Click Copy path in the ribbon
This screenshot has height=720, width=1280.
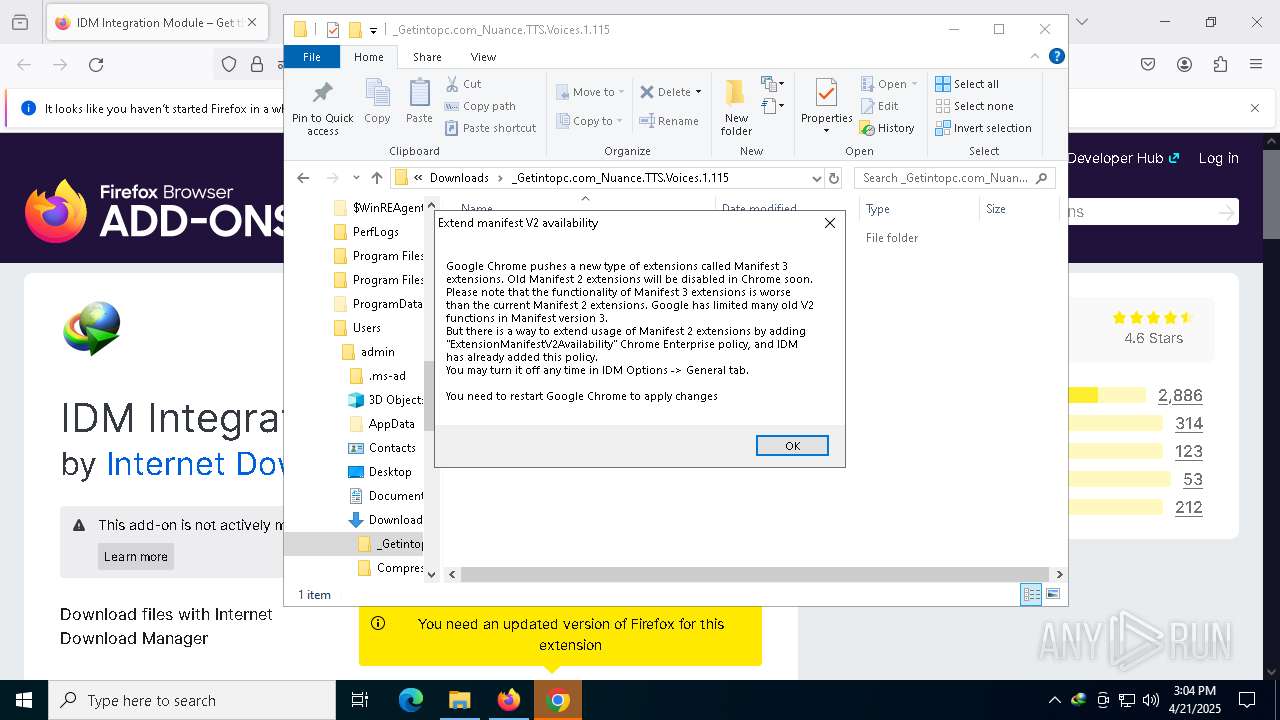(480, 106)
